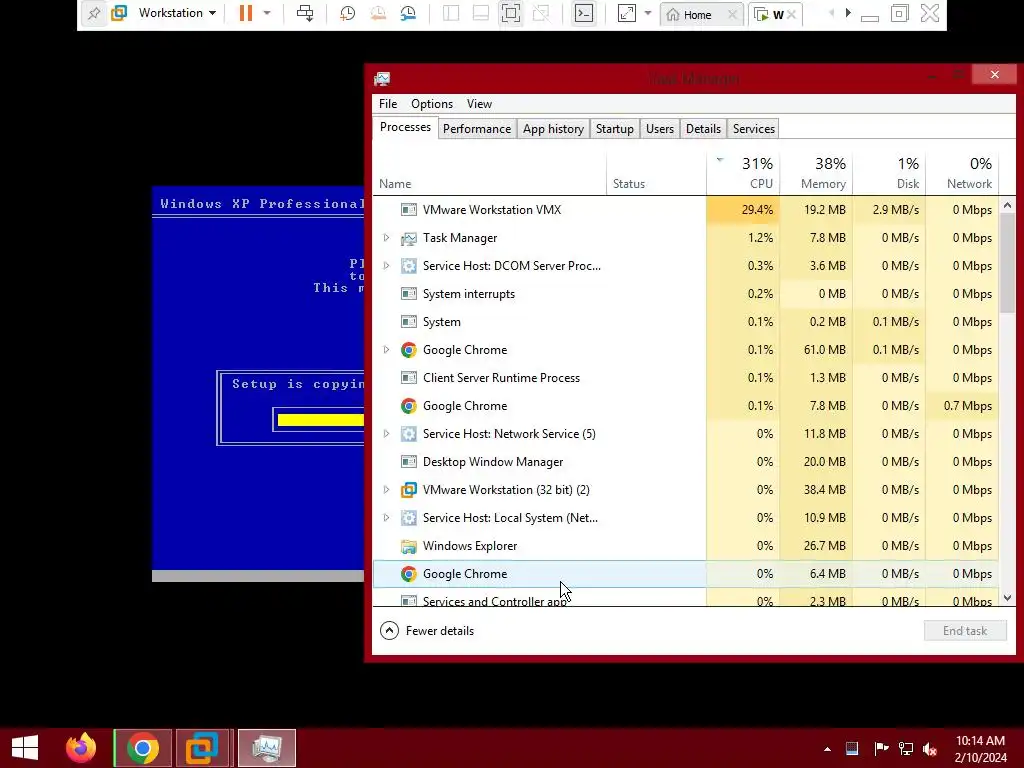The image size is (1024, 768).
Task: Expand VMware Workstation (32 bit) (2) row
Action: 386,490
